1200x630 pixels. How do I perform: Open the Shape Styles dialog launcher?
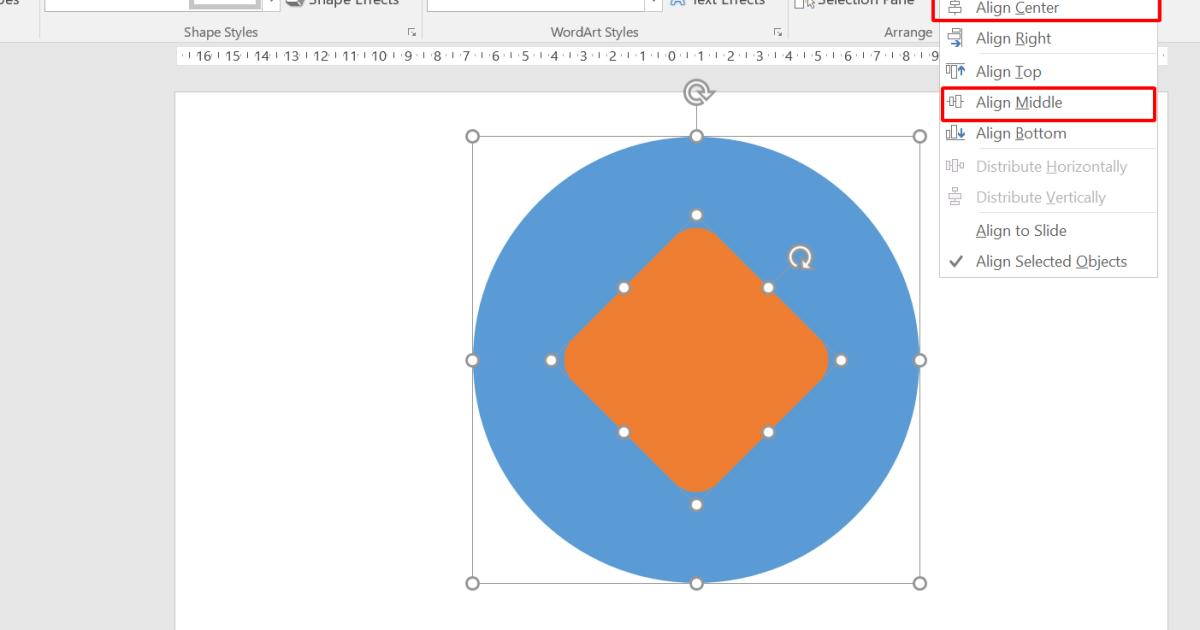pos(411,31)
